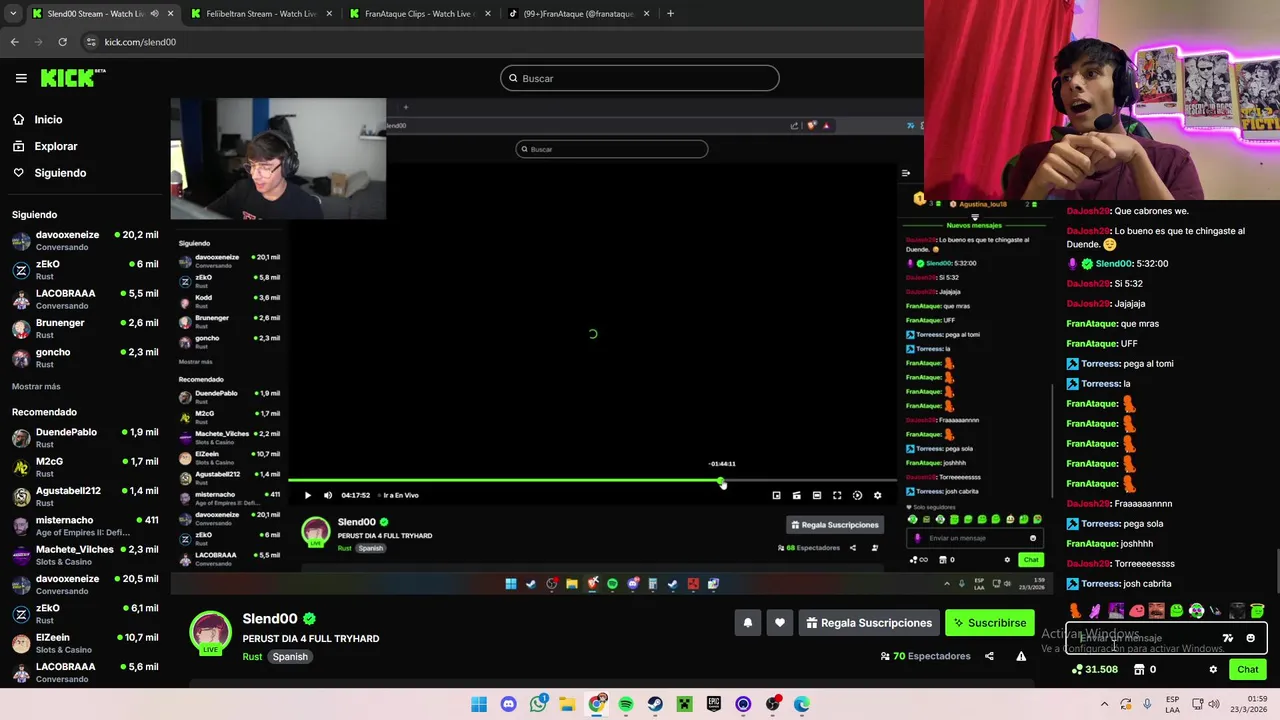
Task: Click Ir a En Vivo in player
Action: click(x=400, y=495)
